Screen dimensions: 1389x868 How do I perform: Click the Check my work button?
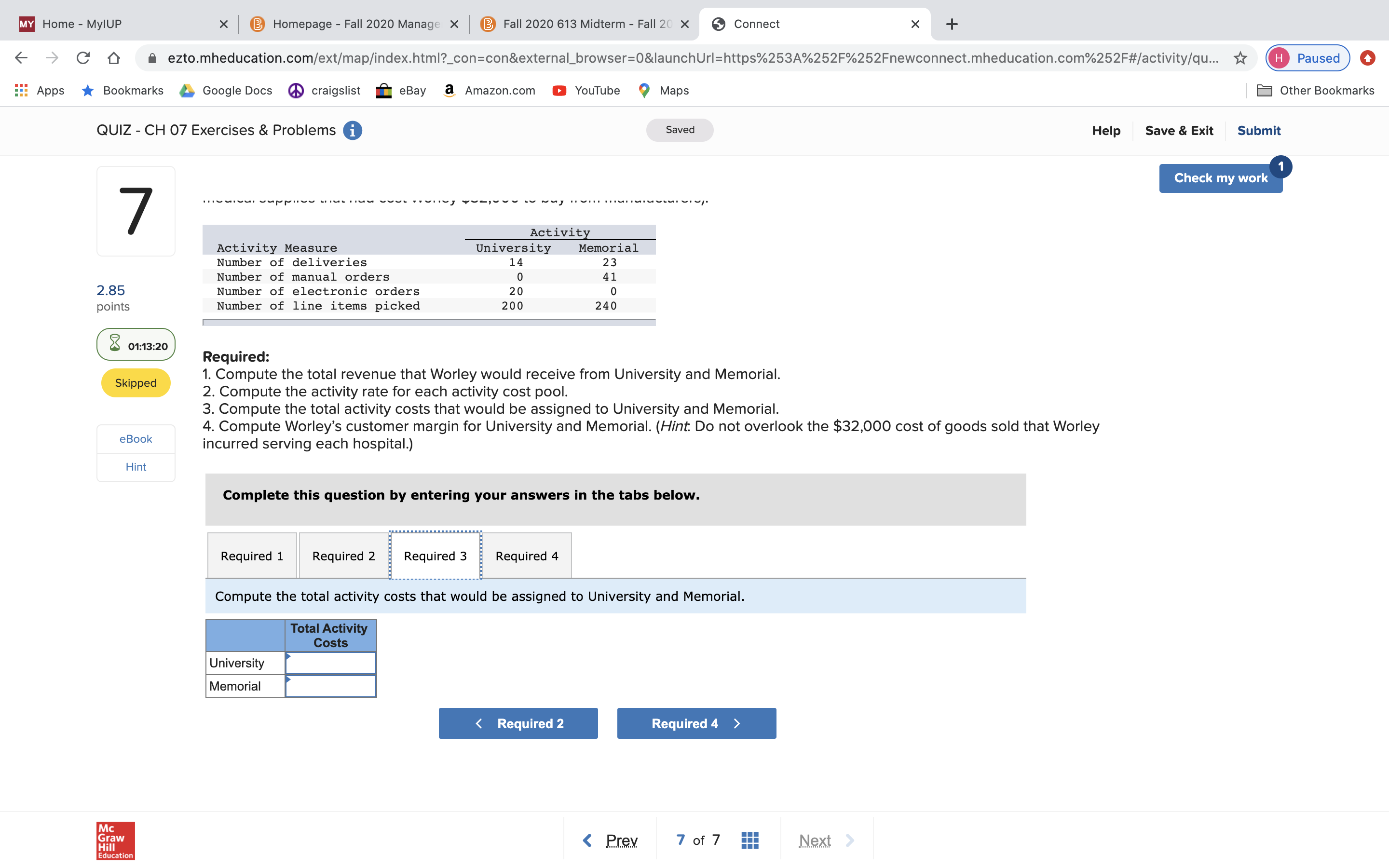[1220, 178]
